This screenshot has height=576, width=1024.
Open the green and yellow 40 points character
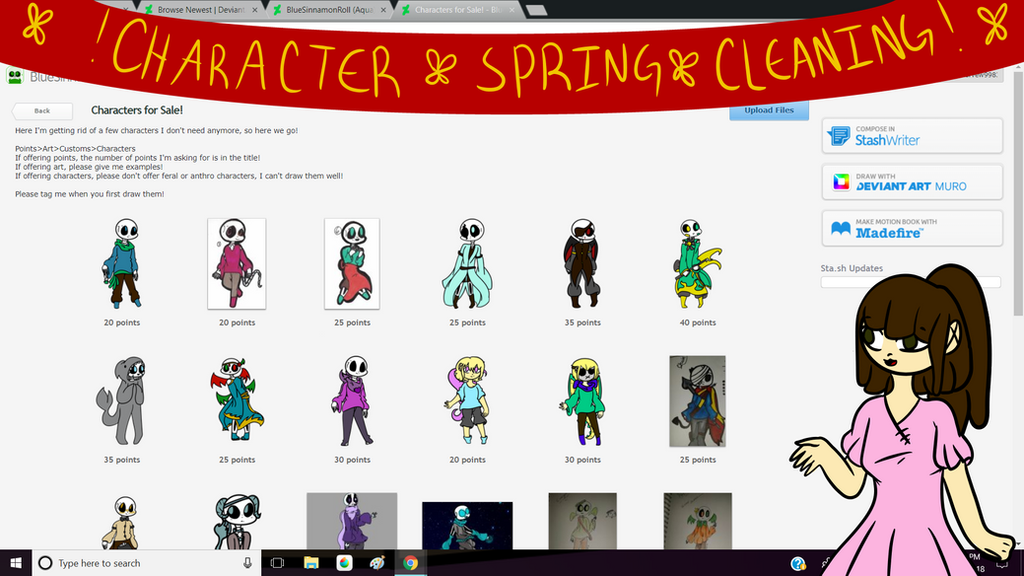697,264
